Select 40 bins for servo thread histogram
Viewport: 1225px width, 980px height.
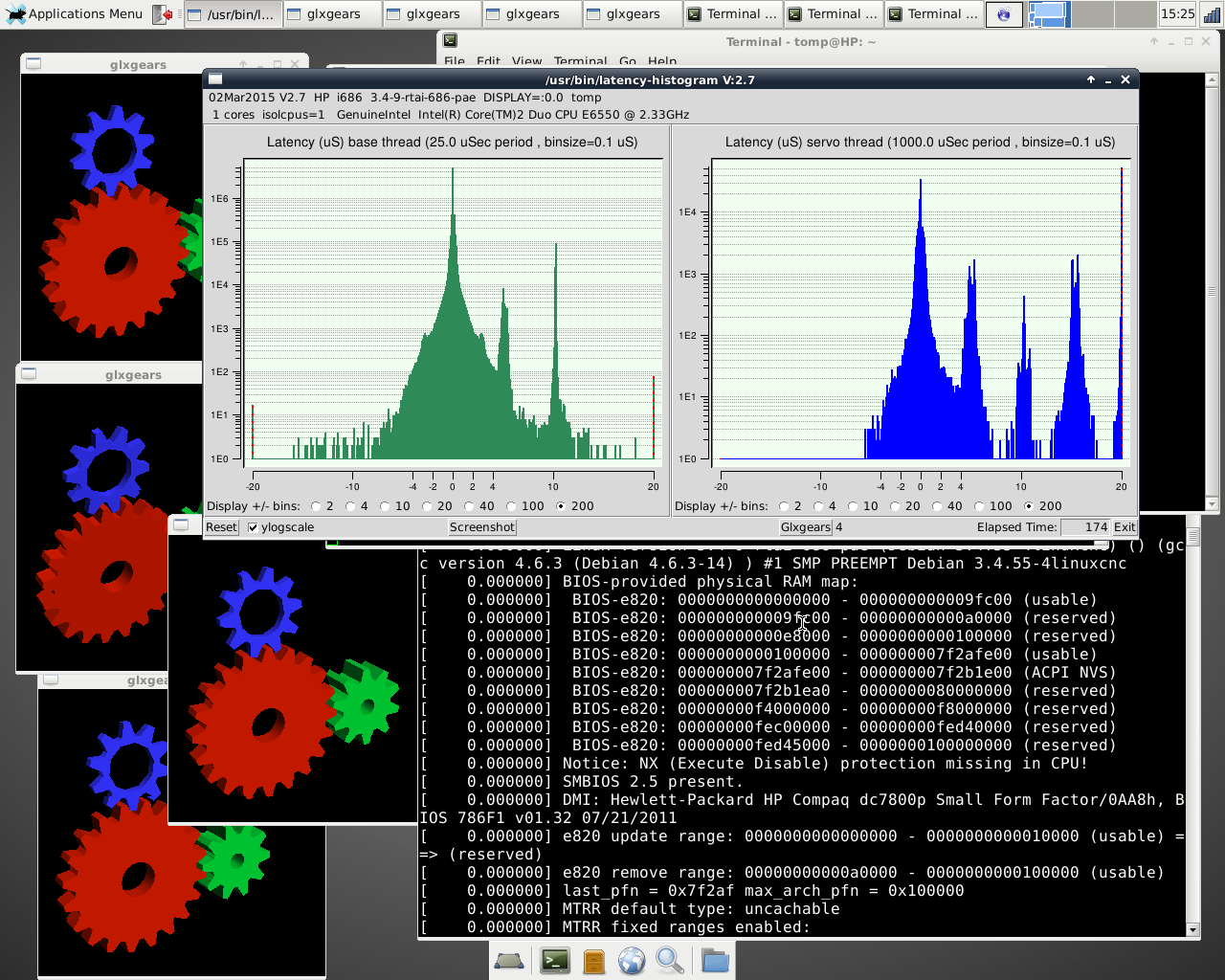coord(938,506)
